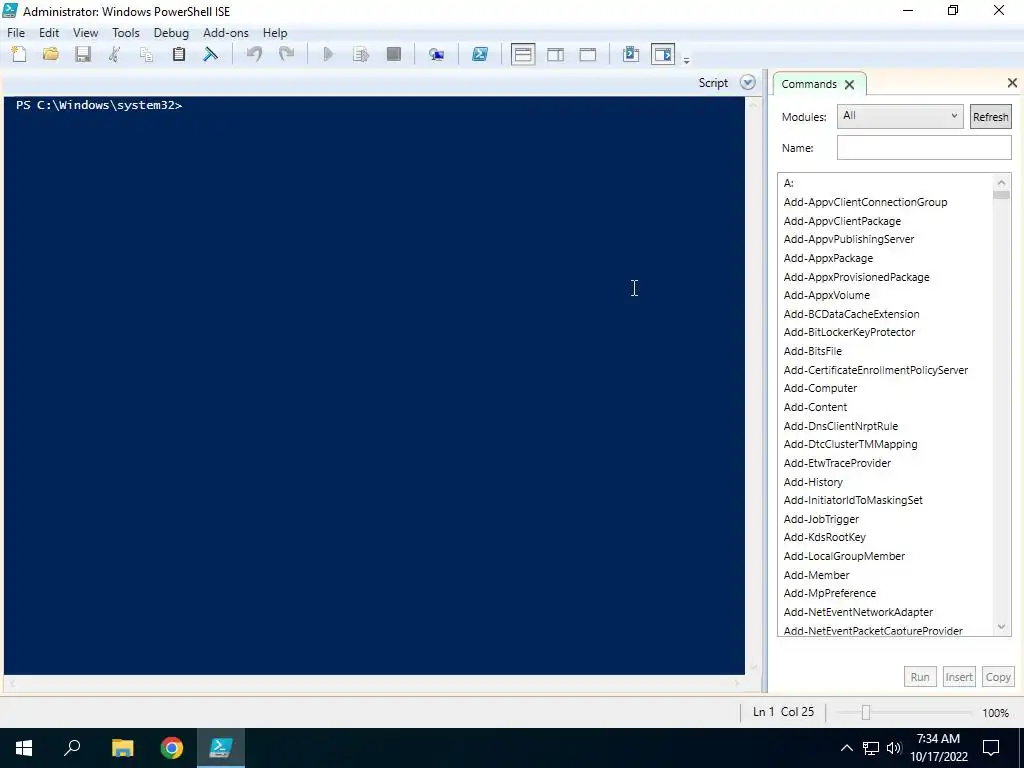Click the command list scrollbar up arrow
This screenshot has width=1024, height=768.
tap(1002, 182)
